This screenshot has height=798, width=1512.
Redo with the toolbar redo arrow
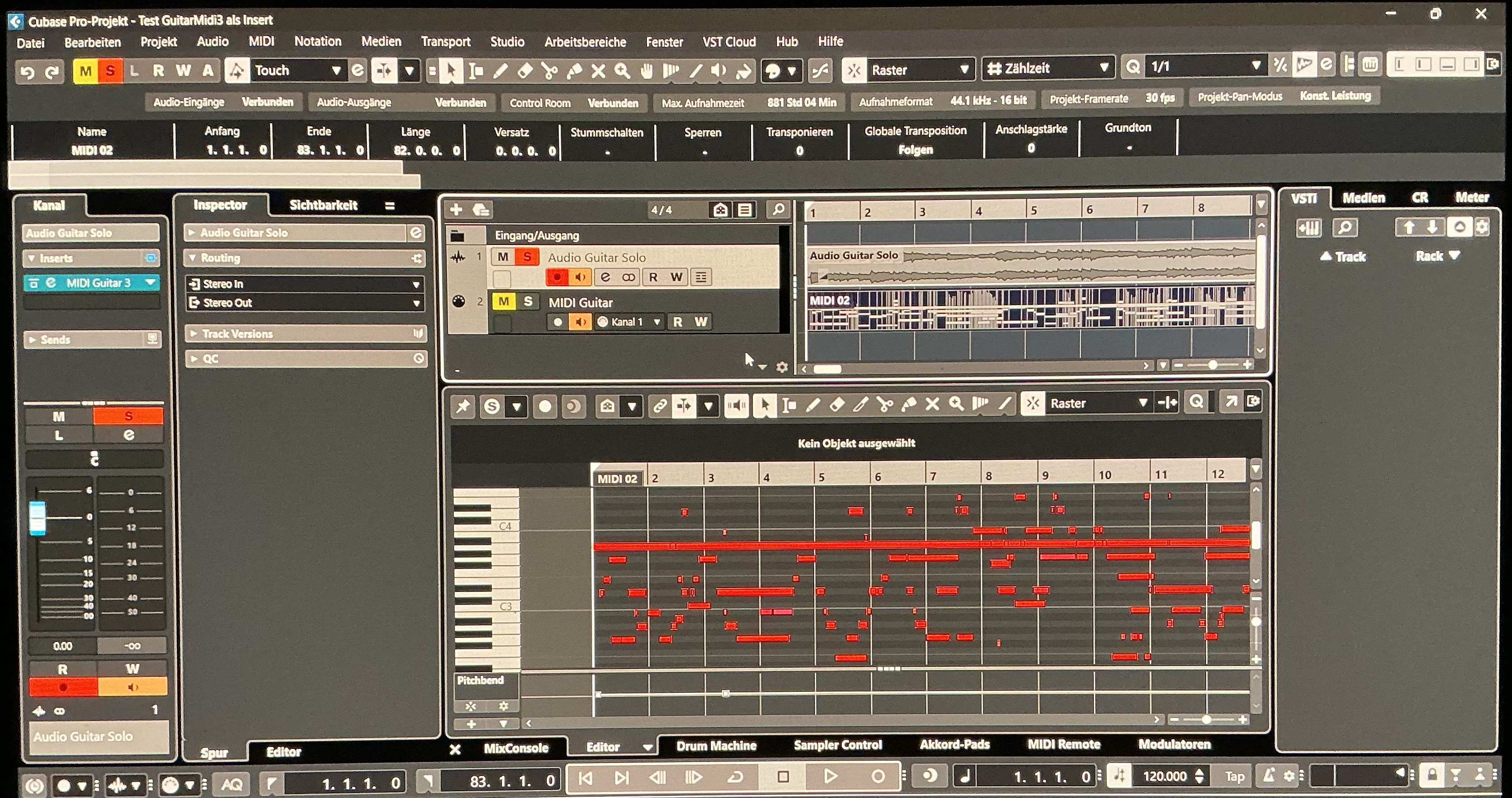pyautogui.click(x=52, y=71)
